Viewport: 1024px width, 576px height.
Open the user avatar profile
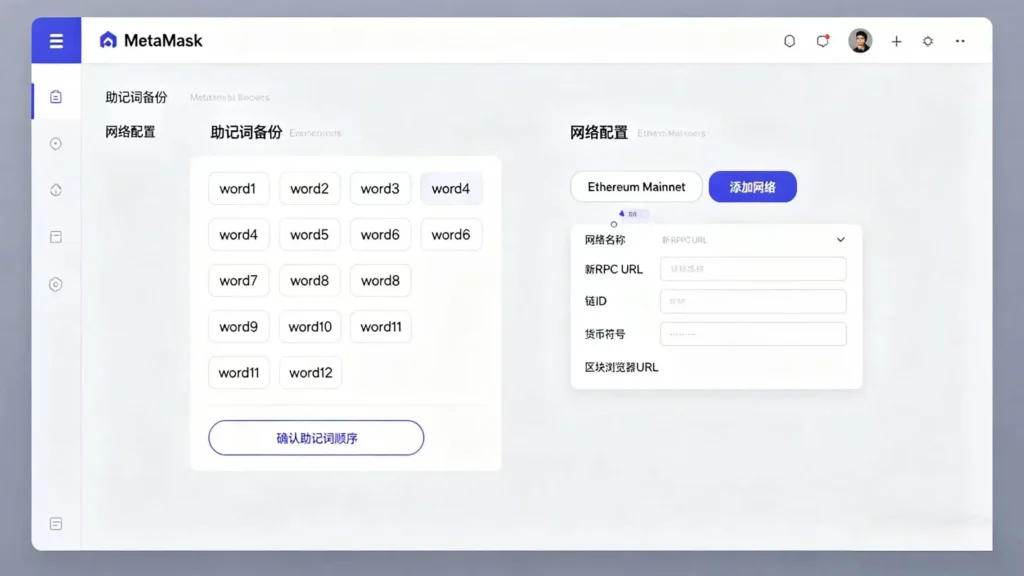(860, 40)
